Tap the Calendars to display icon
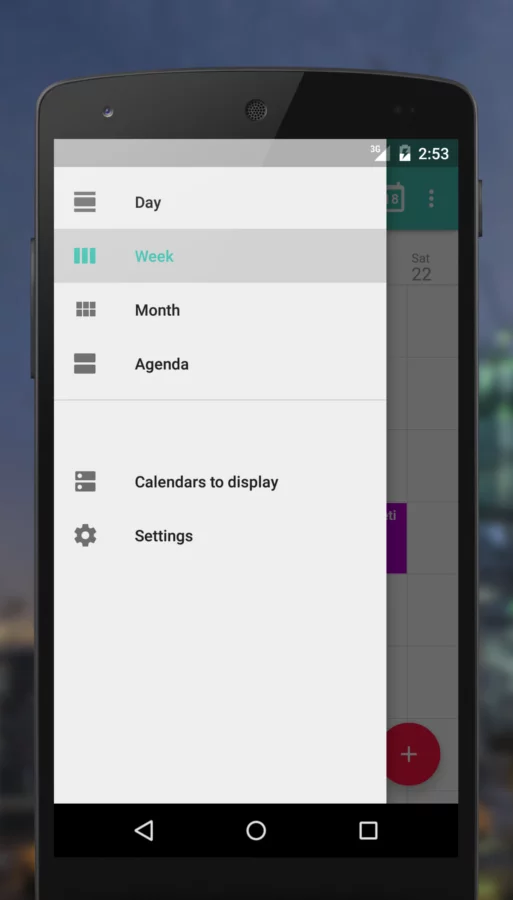Viewport: 513px width, 900px height. [85, 482]
